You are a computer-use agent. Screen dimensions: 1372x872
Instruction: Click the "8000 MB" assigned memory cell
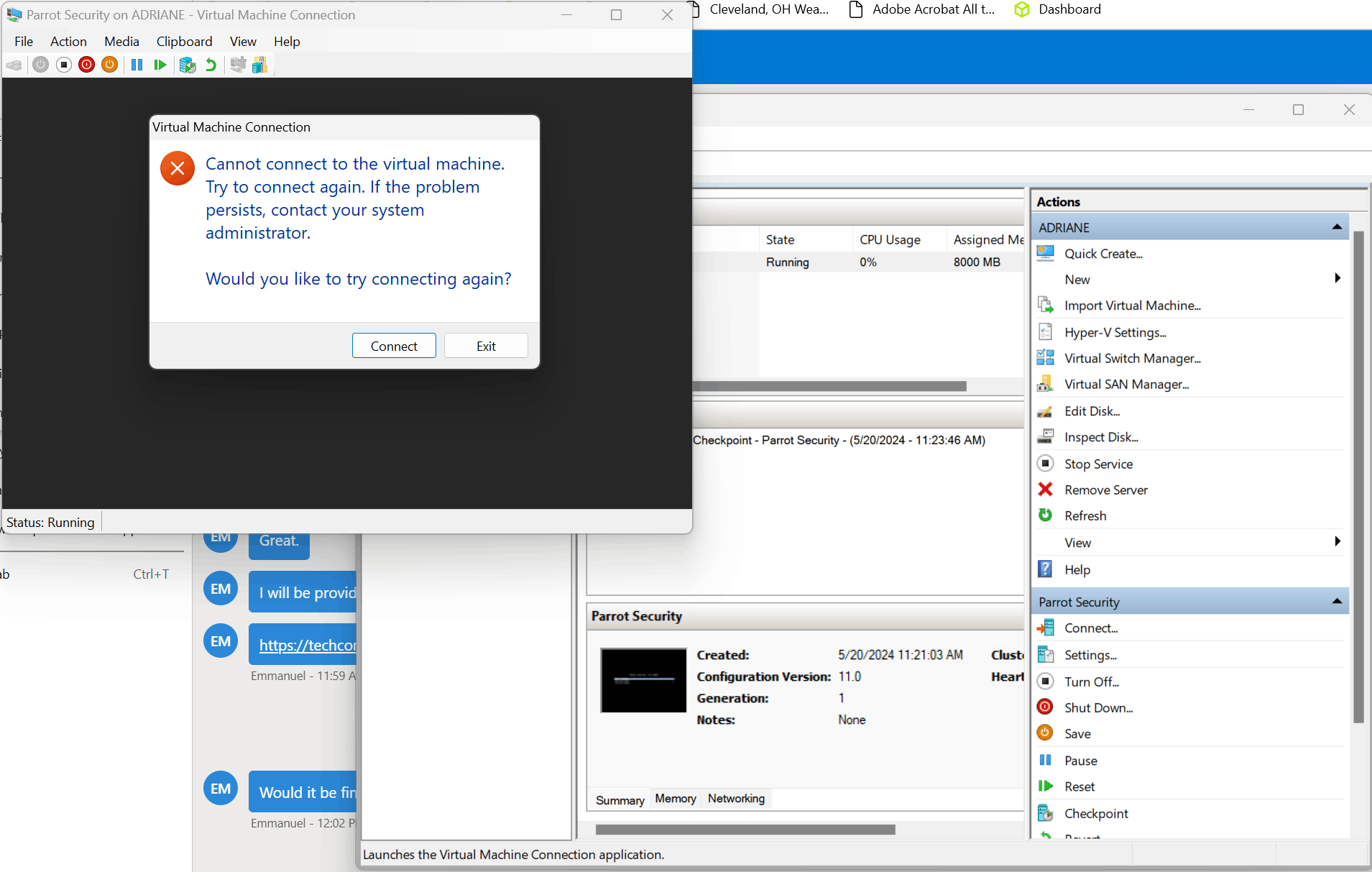pyautogui.click(x=977, y=262)
